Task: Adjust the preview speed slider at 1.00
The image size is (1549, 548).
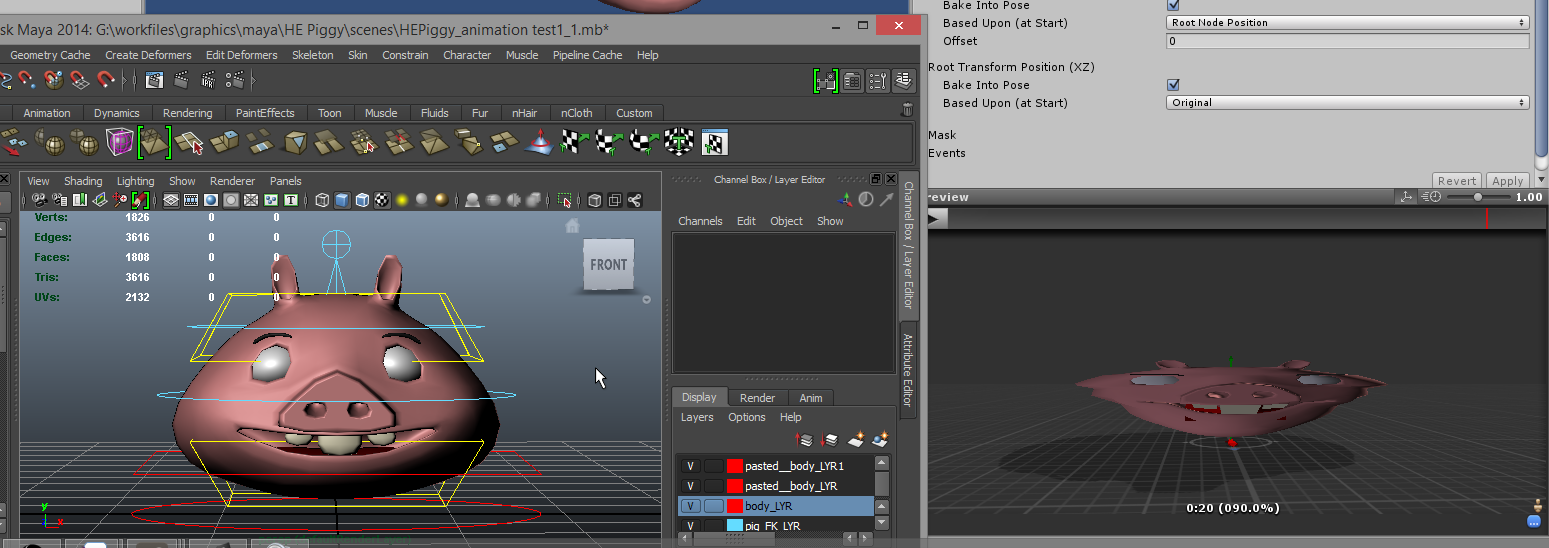Action: click(1478, 198)
